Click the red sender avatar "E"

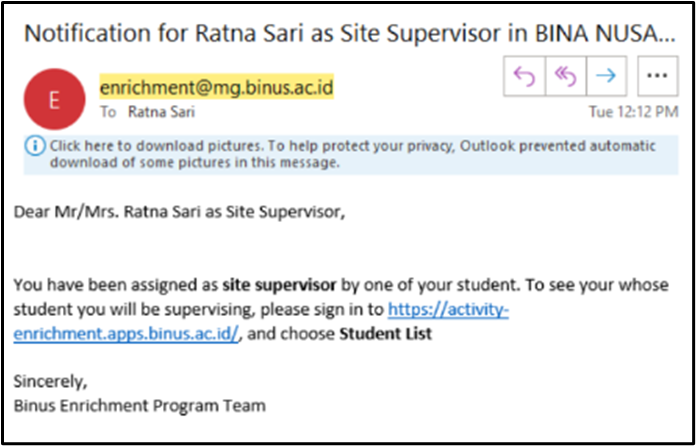(x=54, y=99)
